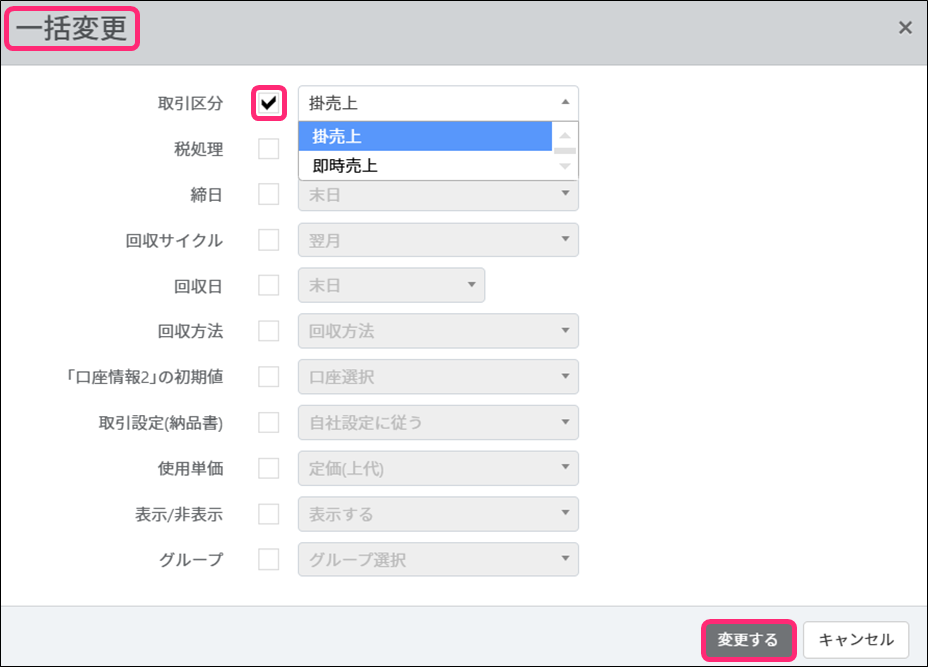This screenshot has width=928, height=667.
Task: Click the dropdown list scrollbar down arrow
Action: 565,166
